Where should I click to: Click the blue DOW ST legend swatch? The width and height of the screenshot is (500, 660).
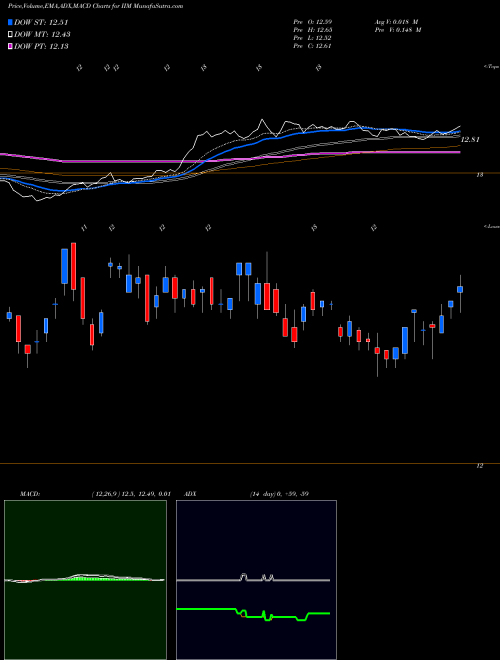tap(10, 22)
